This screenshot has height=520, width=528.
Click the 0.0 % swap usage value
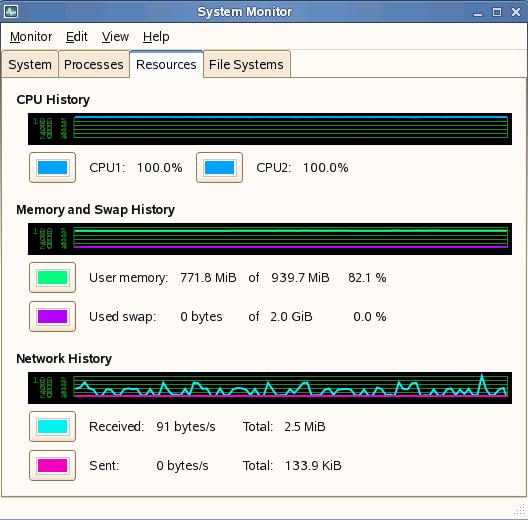tap(370, 317)
